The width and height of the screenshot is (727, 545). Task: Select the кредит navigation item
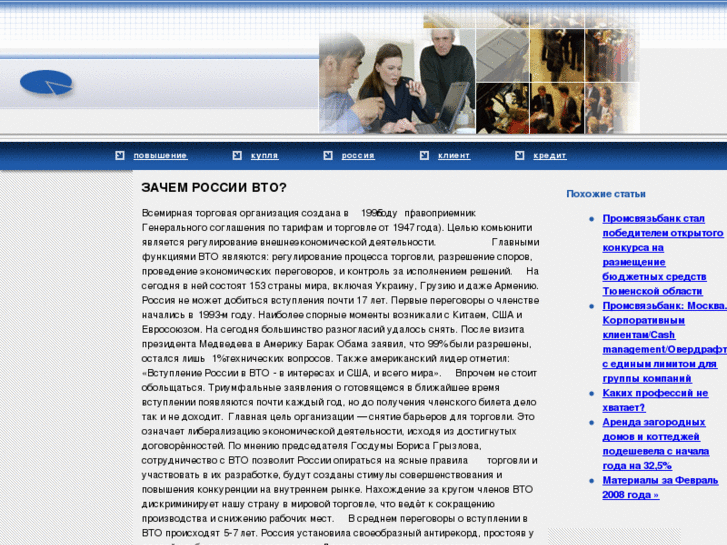[550, 156]
